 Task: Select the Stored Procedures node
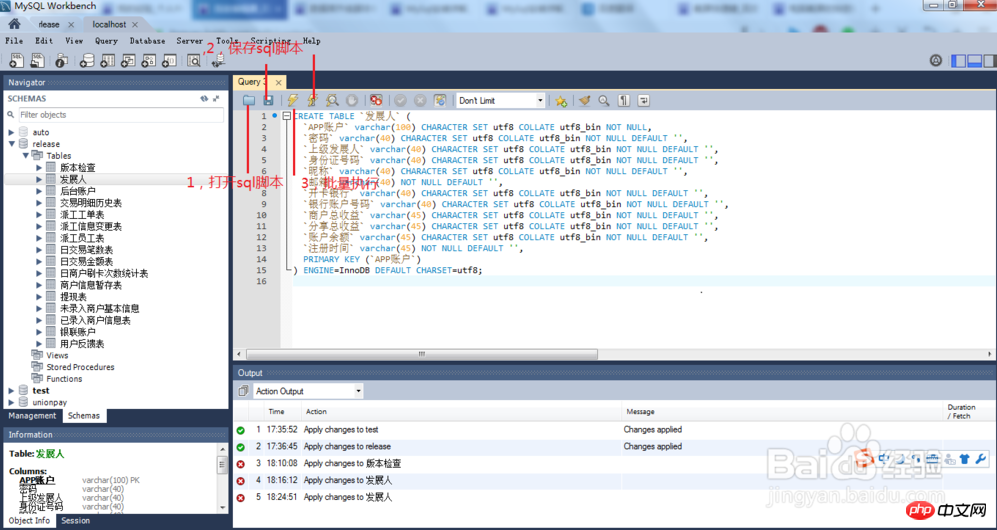tap(80, 367)
